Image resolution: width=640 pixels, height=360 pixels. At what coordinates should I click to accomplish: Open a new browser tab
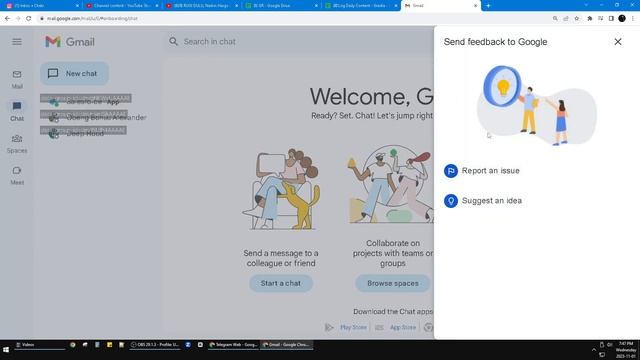488,6
